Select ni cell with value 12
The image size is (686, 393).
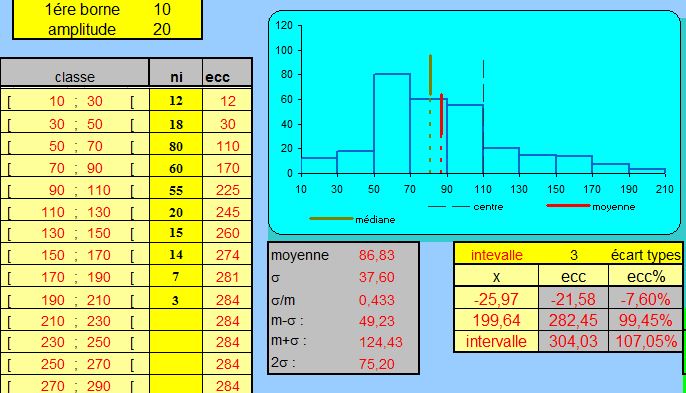tap(176, 101)
